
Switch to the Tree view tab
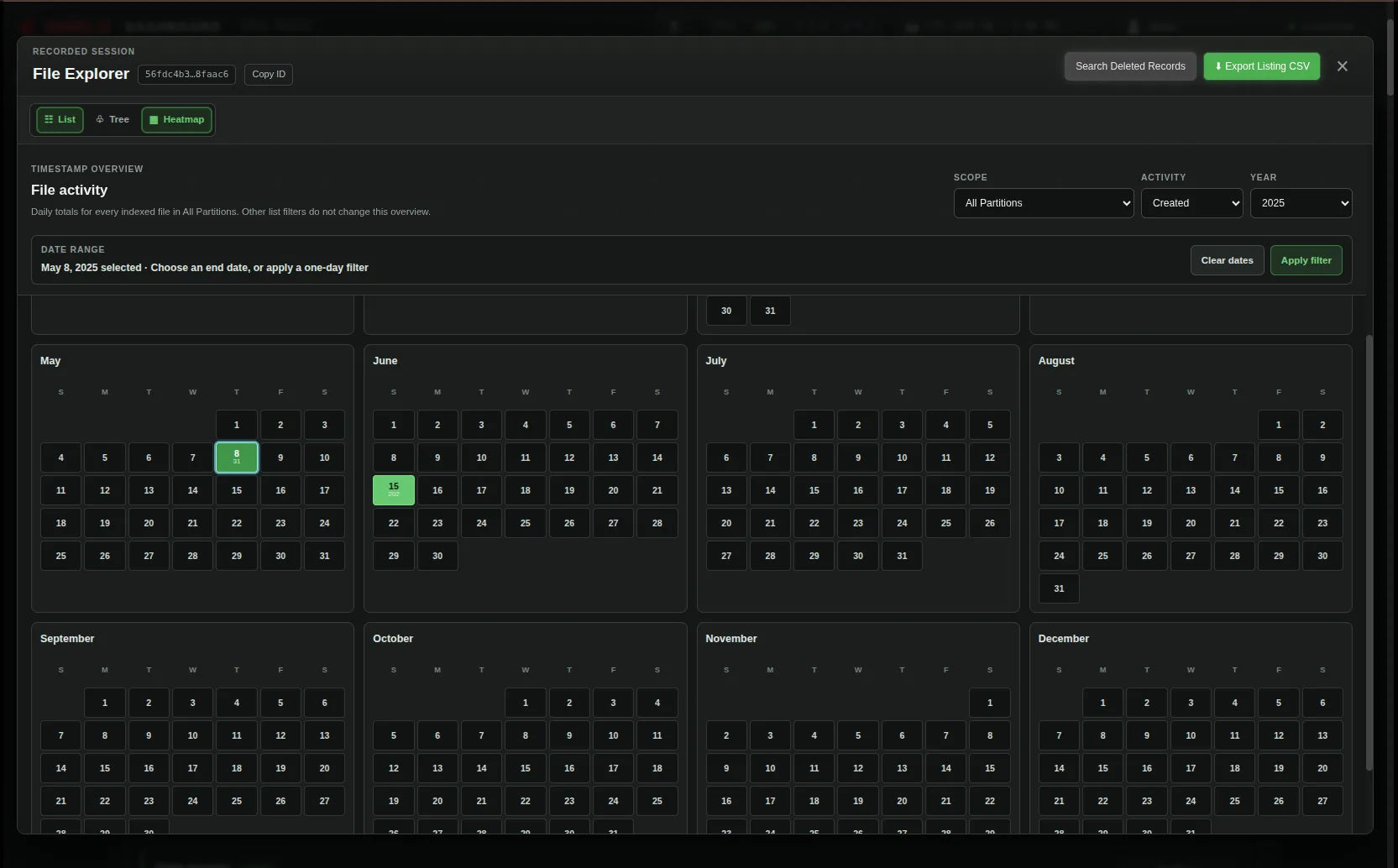coord(113,119)
